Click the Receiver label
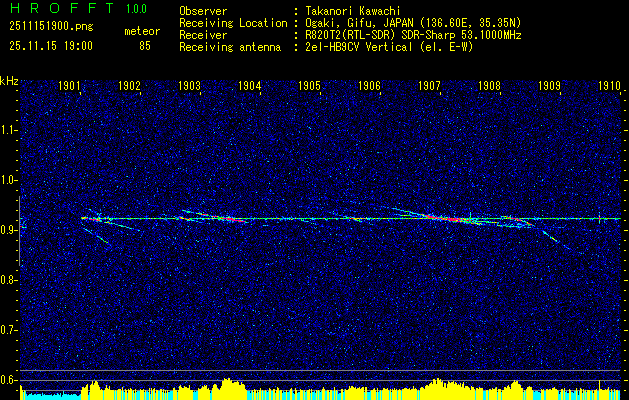The height and width of the screenshot is (400, 629). click(203, 35)
